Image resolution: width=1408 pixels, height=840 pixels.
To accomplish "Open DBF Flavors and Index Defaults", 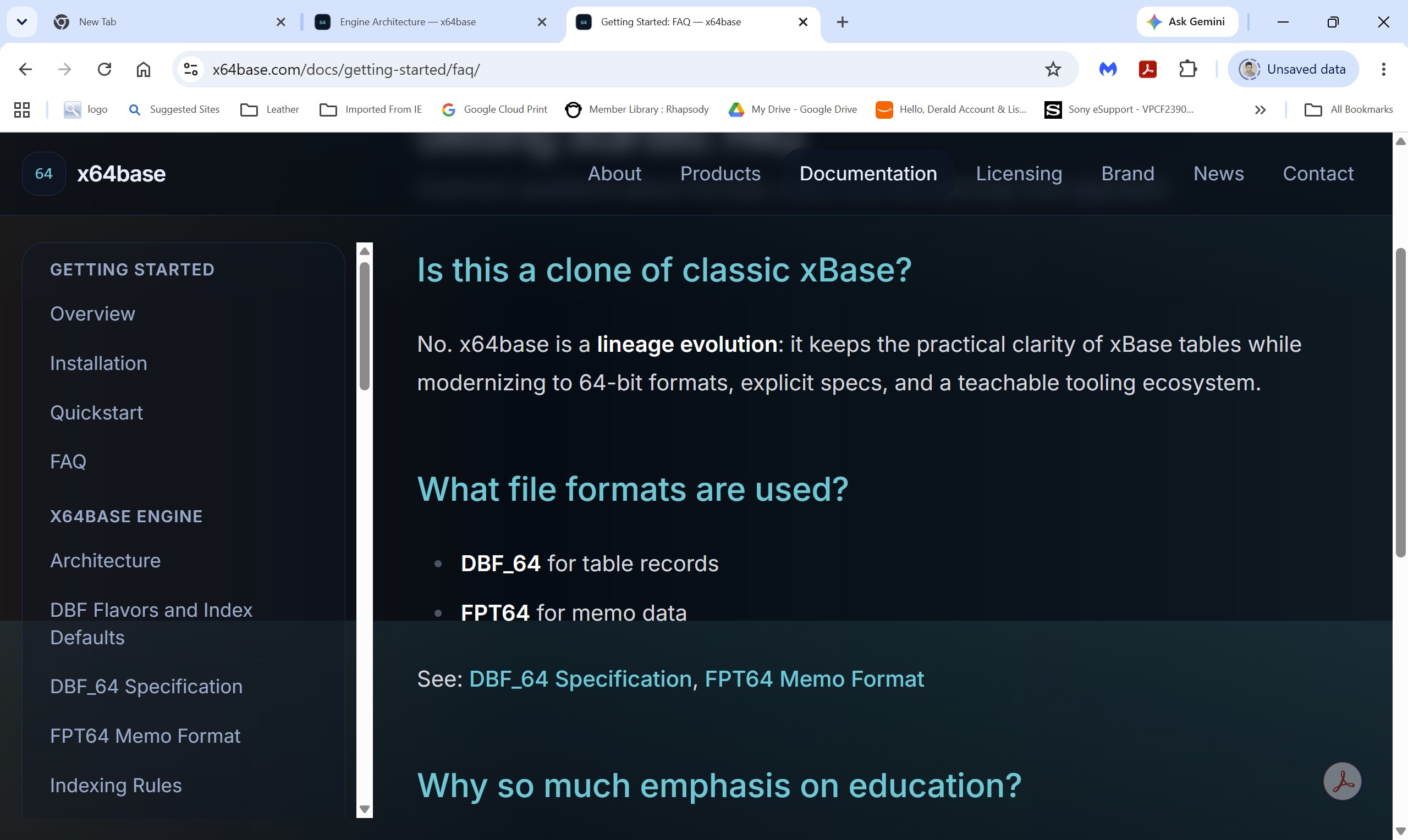I will pyautogui.click(x=151, y=623).
